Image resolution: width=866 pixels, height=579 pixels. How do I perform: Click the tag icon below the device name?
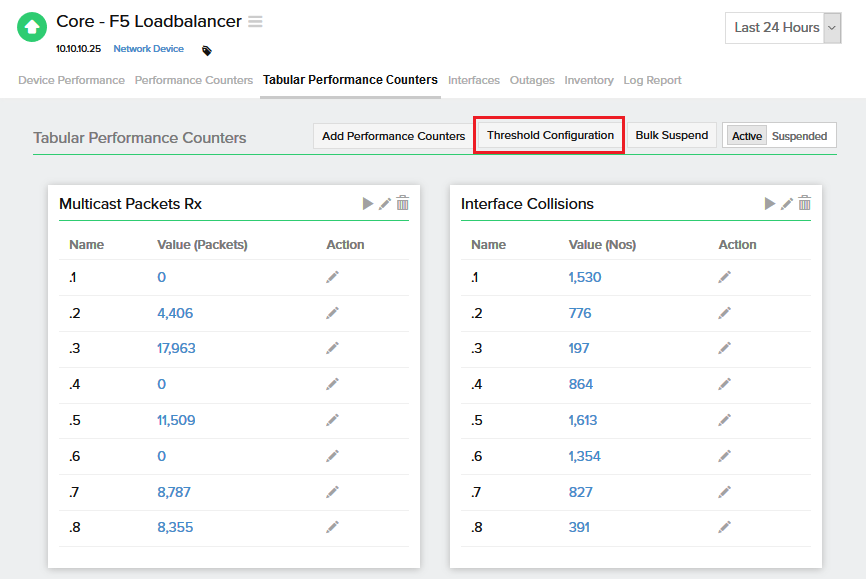(x=207, y=50)
